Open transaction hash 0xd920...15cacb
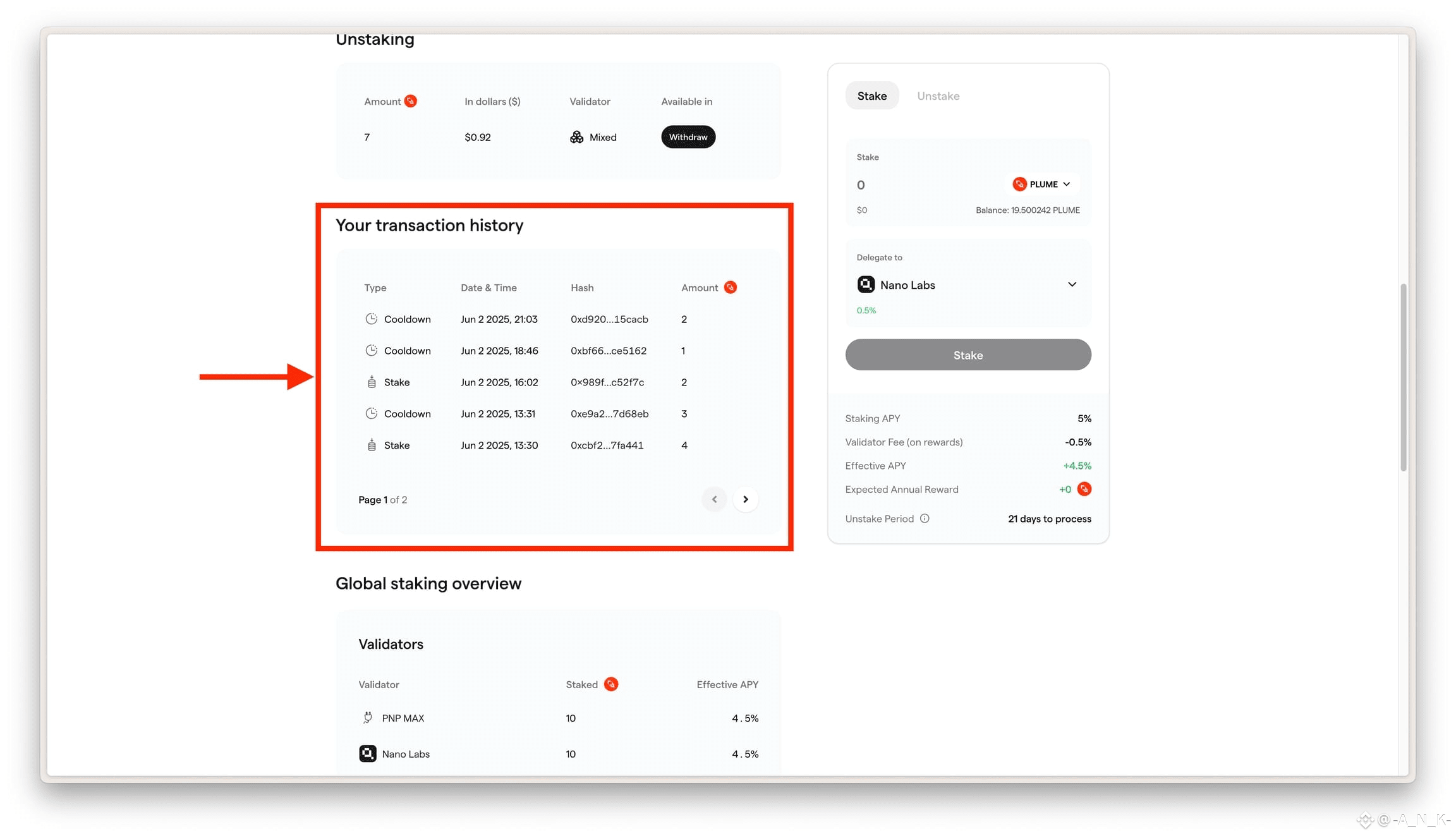The width and height of the screenshot is (1456, 836). point(609,319)
